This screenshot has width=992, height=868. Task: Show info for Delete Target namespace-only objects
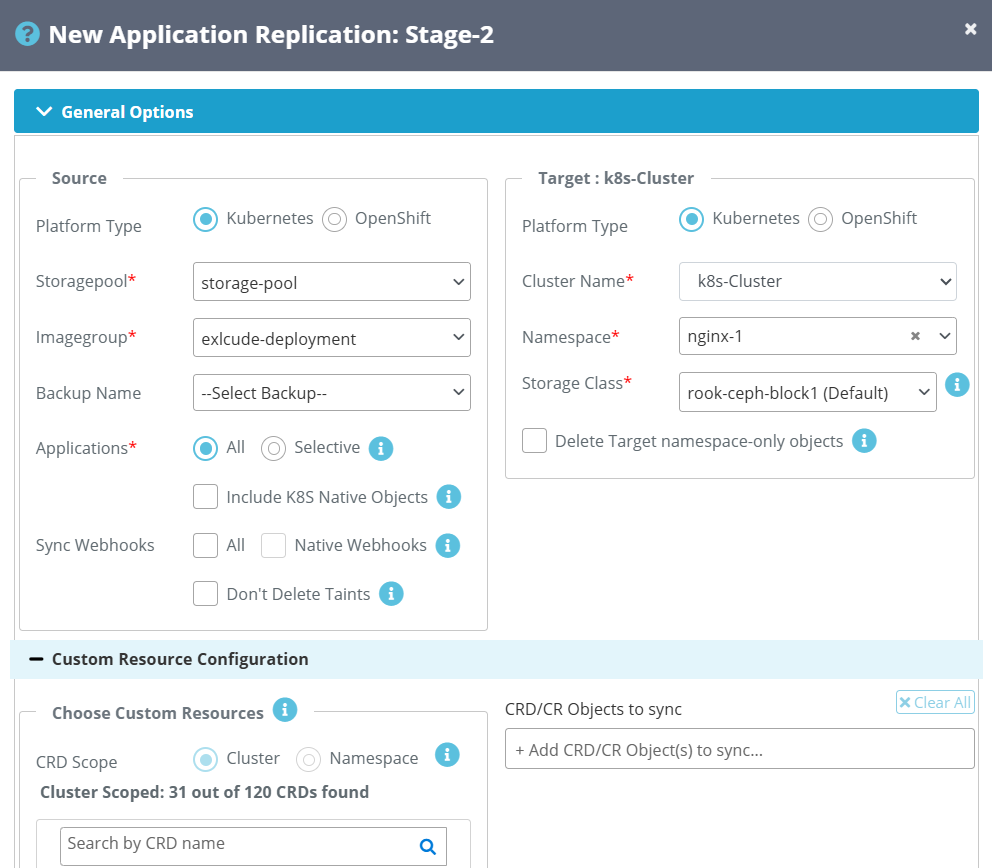click(x=864, y=441)
